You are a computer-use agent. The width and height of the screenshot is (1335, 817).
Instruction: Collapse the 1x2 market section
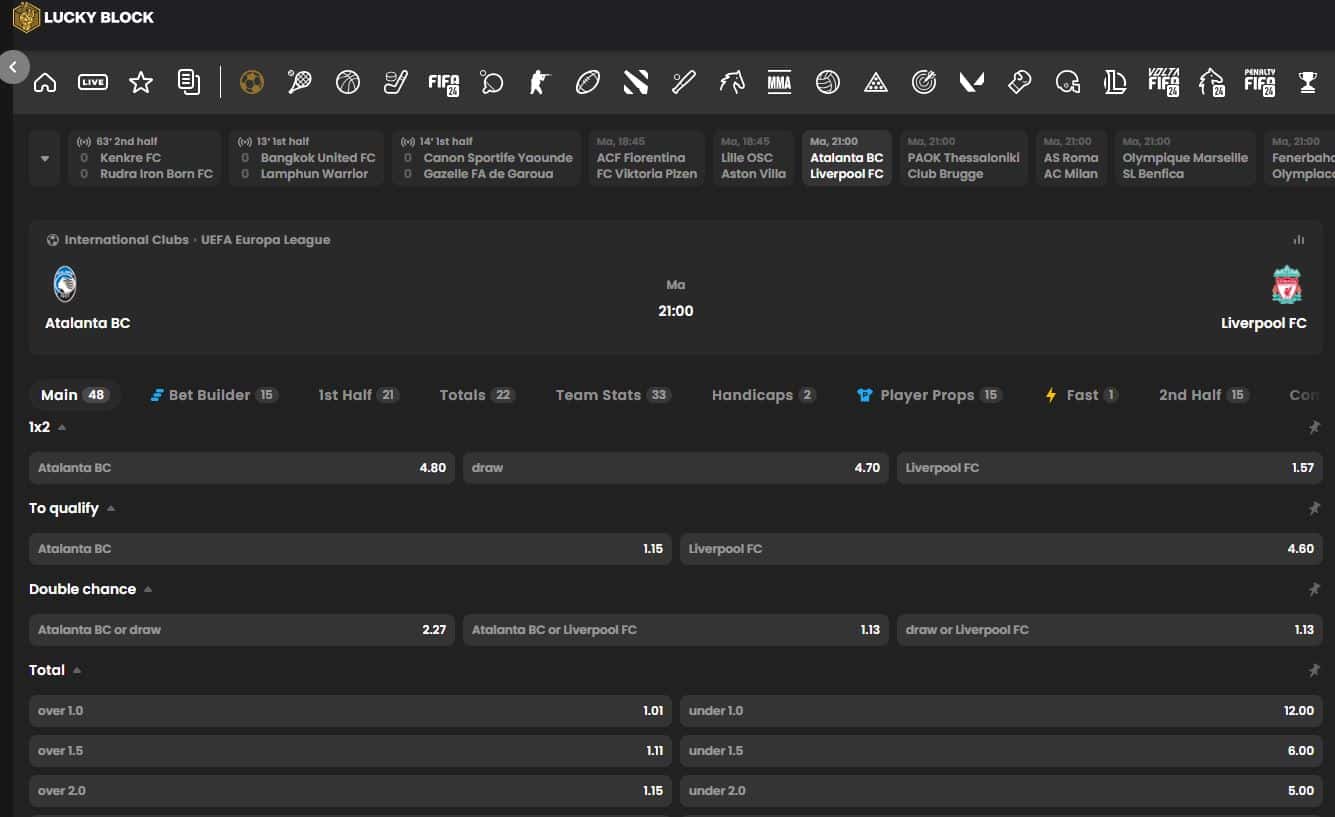[x=62, y=427]
